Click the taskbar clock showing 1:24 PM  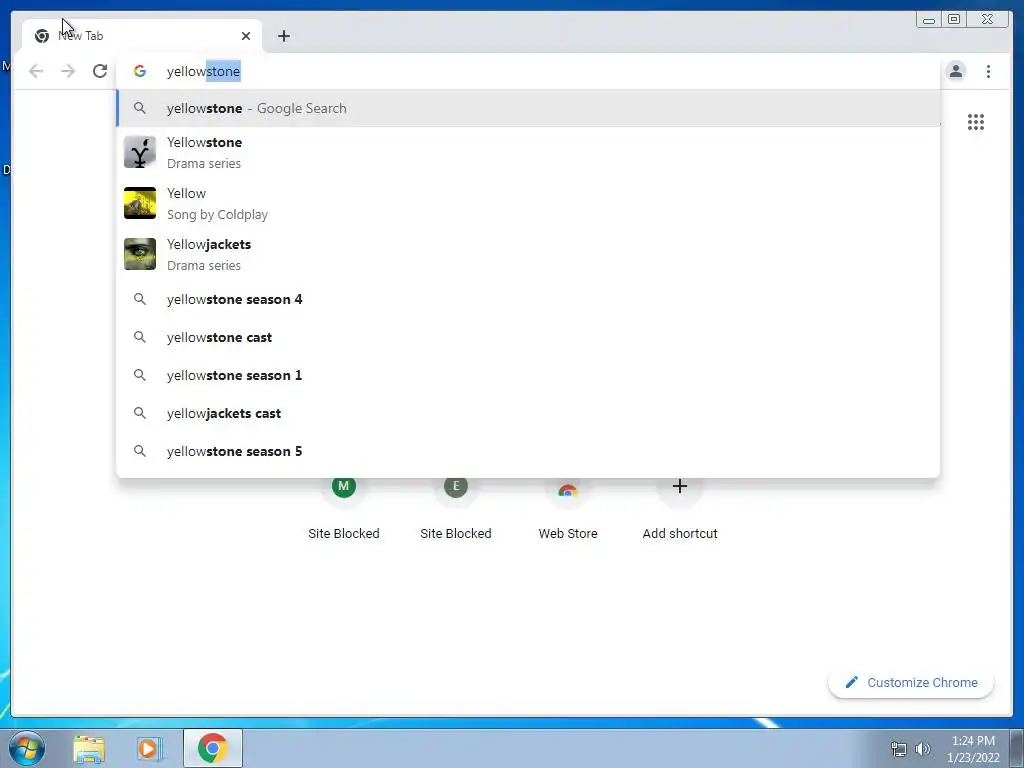(x=973, y=749)
